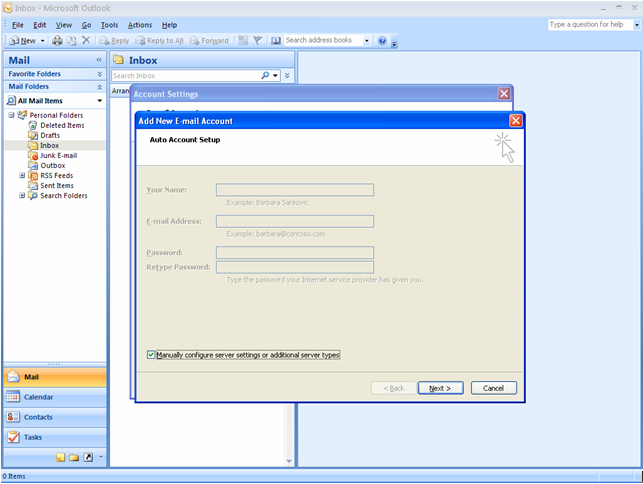Click the Help question mark icon
The height and width of the screenshot is (484, 643).
pos(382,41)
